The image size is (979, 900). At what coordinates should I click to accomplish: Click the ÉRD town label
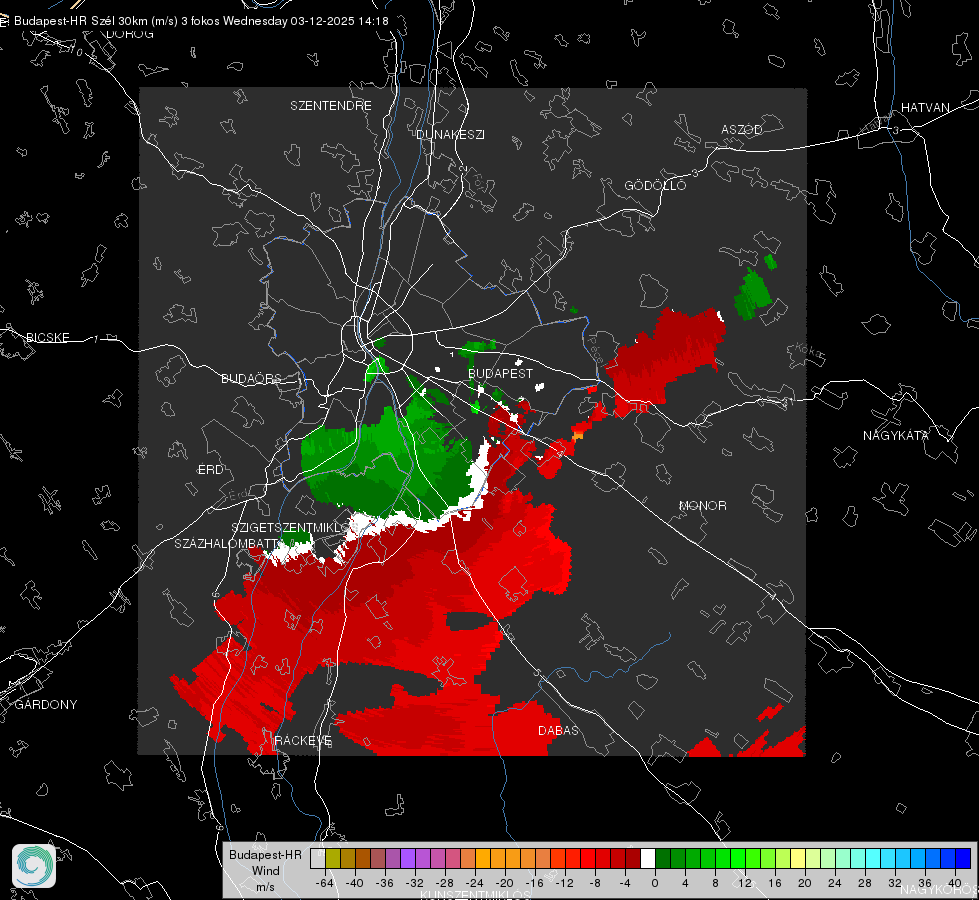pos(210,470)
